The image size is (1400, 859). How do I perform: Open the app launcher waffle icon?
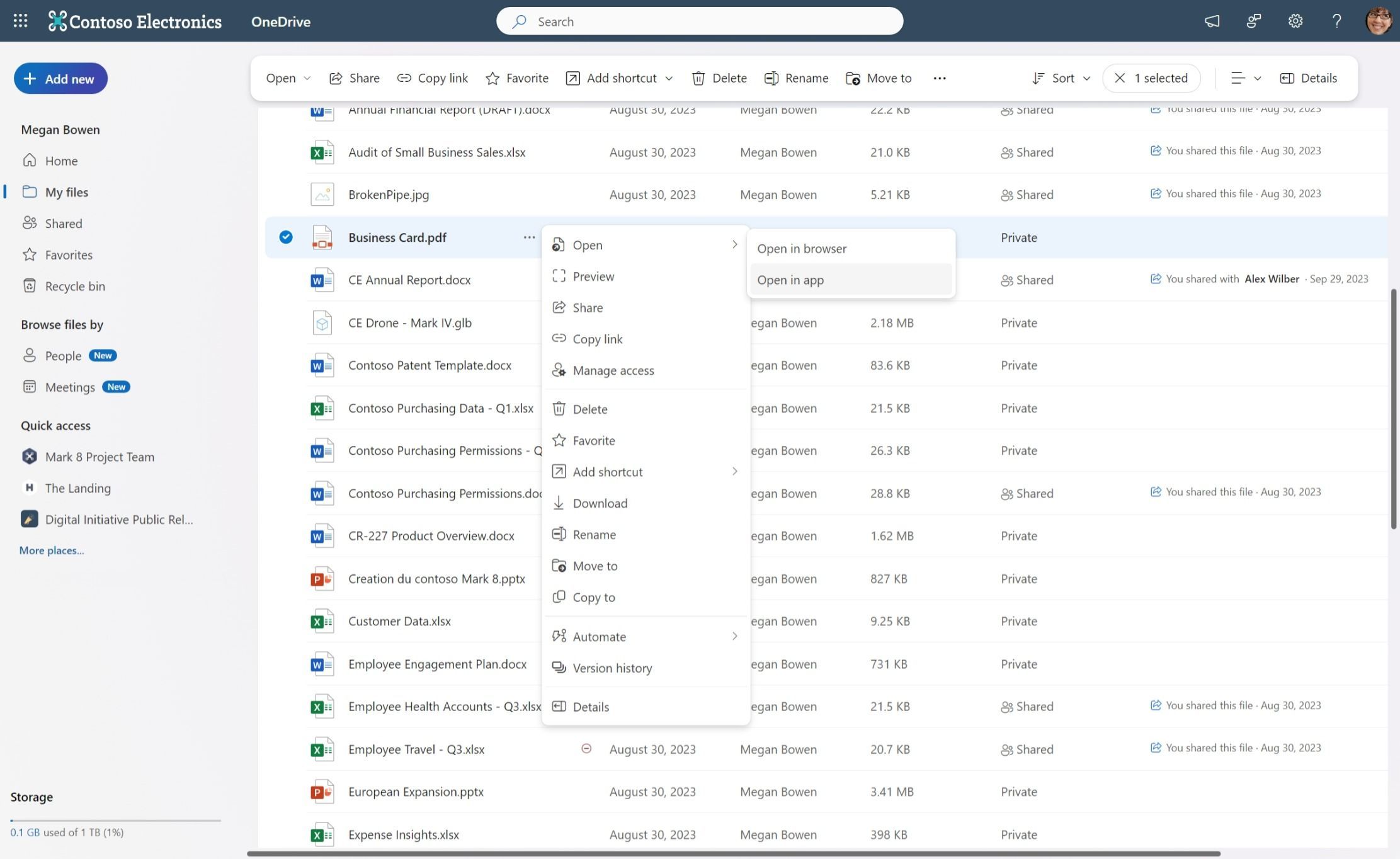(20, 21)
